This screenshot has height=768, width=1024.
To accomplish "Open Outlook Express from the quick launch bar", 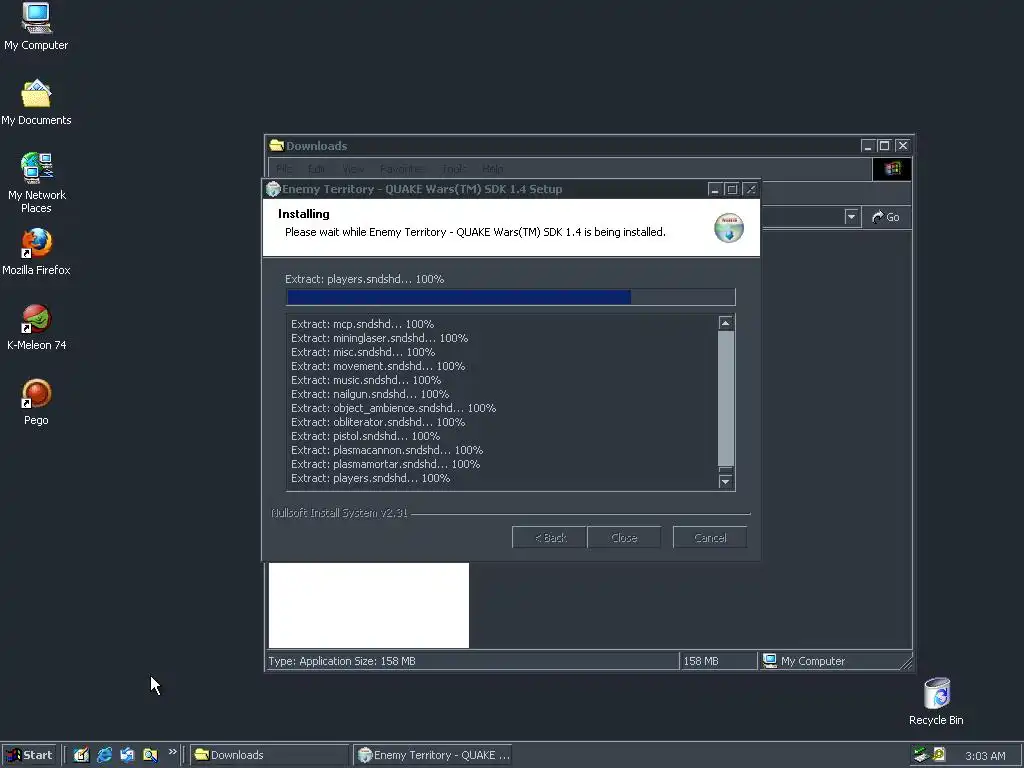I will pyautogui.click(x=127, y=755).
